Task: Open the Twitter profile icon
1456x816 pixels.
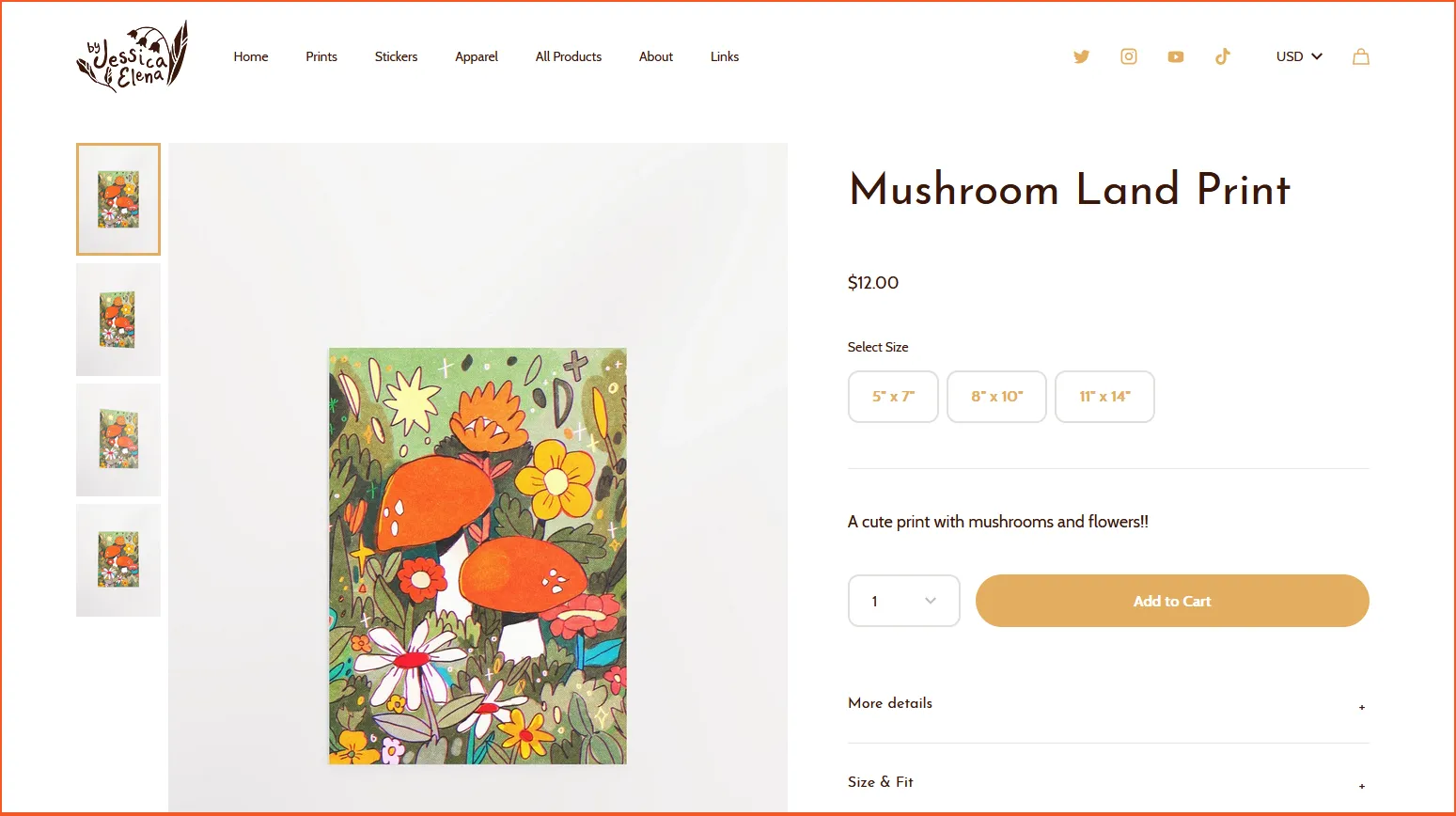Action: click(1081, 56)
